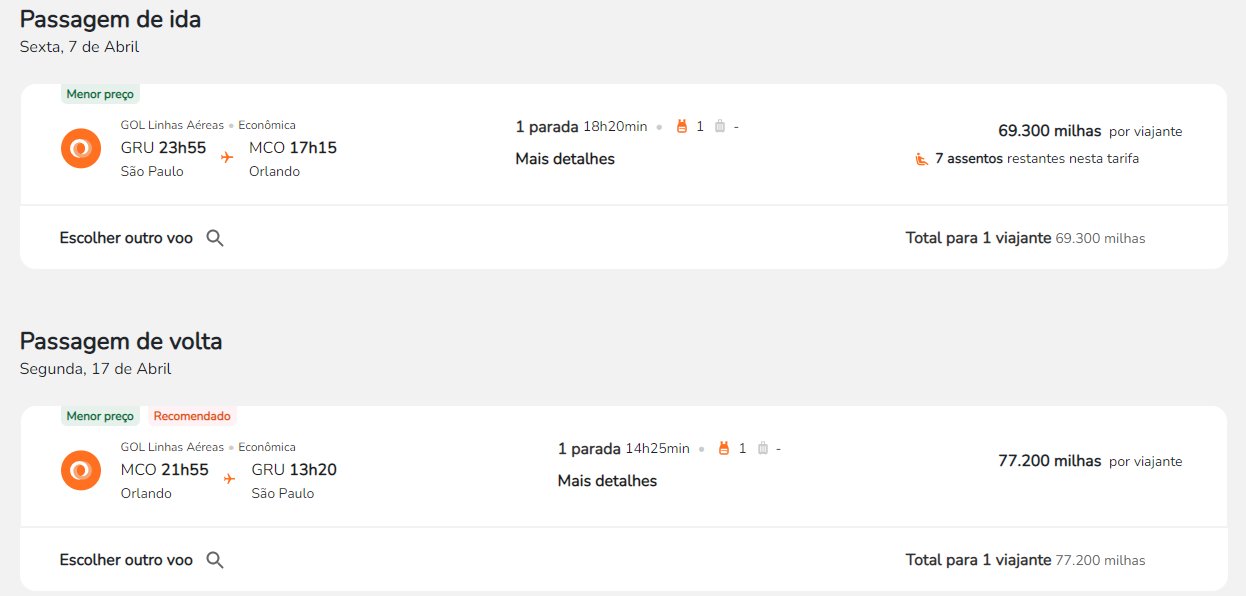Choose Escolher outro voo for return trip

126,560
